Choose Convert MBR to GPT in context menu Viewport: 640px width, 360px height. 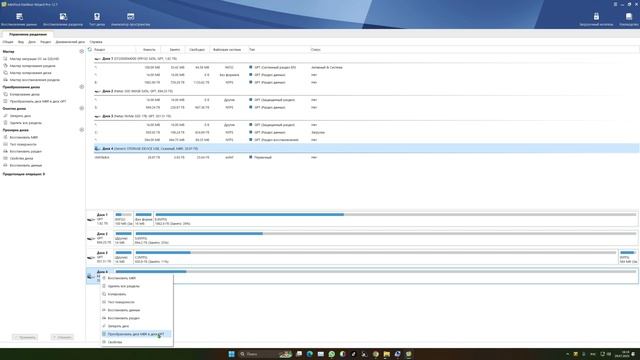(137, 334)
